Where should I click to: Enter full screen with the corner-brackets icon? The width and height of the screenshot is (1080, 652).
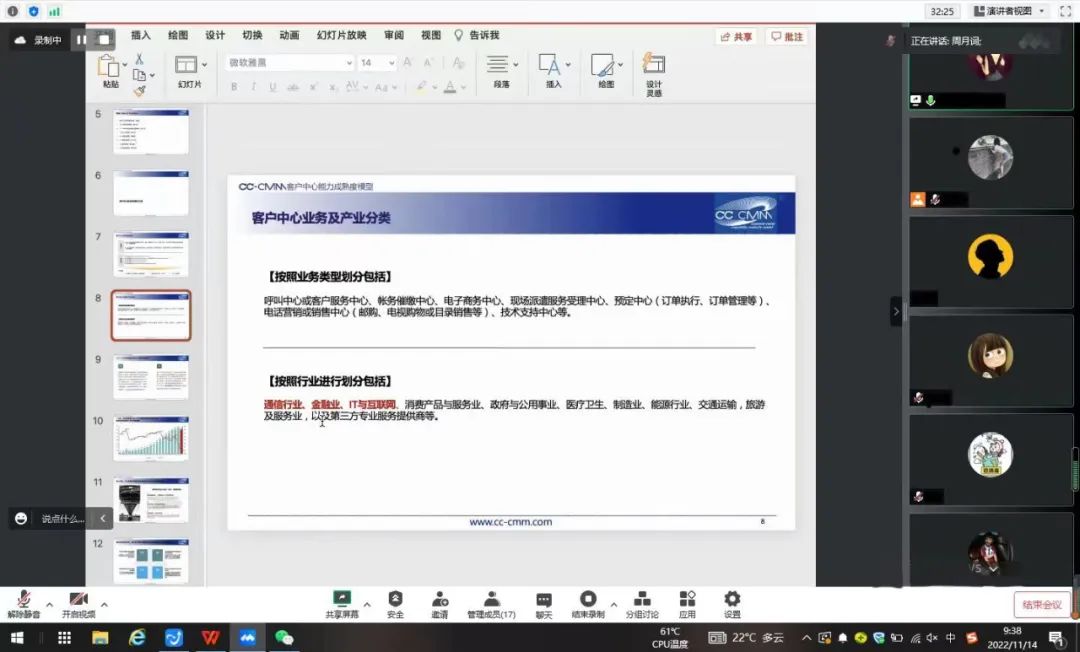coord(1065,11)
